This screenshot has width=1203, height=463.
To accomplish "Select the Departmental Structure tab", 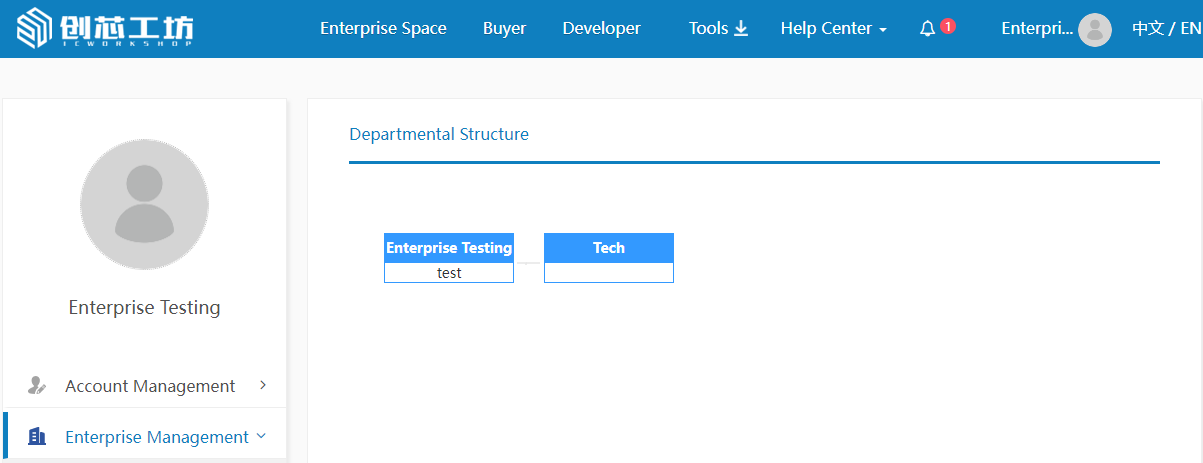I will pyautogui.click(x=439, y=134).
